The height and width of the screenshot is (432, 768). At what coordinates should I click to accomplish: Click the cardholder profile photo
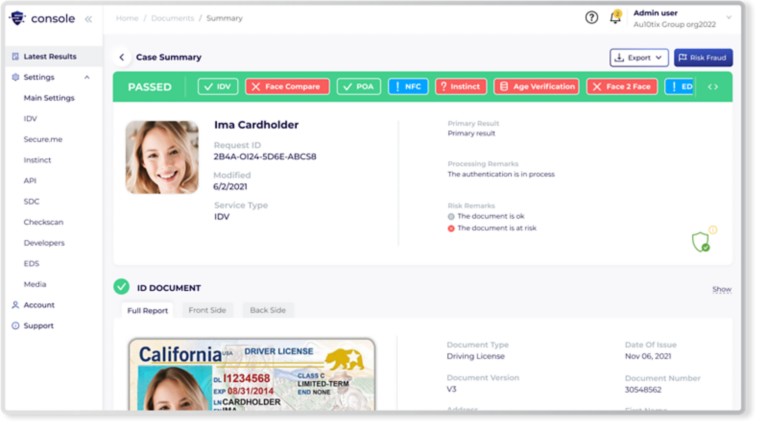click(x=162, y=157)
